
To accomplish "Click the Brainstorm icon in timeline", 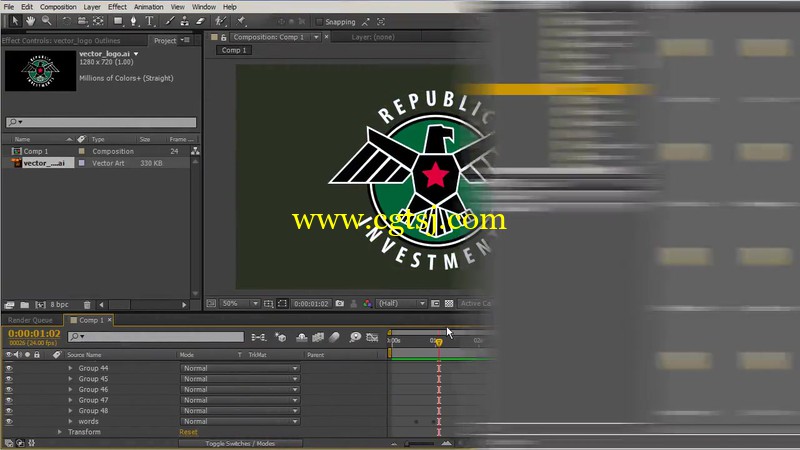I will pyautogui.click(x=355, y=337).
